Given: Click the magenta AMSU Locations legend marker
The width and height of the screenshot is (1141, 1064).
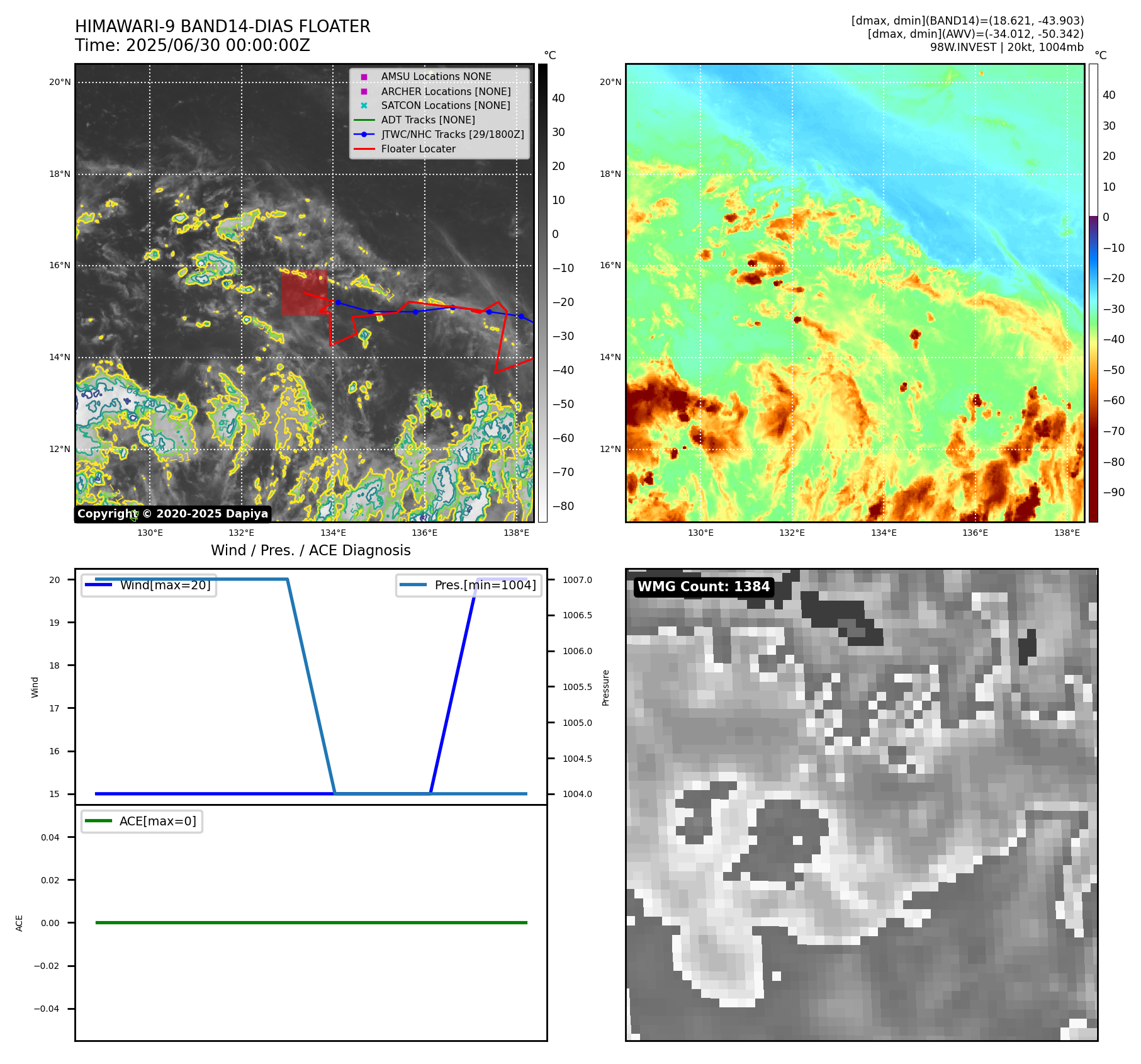Looking at the screenshot, I should pos(364,77).
